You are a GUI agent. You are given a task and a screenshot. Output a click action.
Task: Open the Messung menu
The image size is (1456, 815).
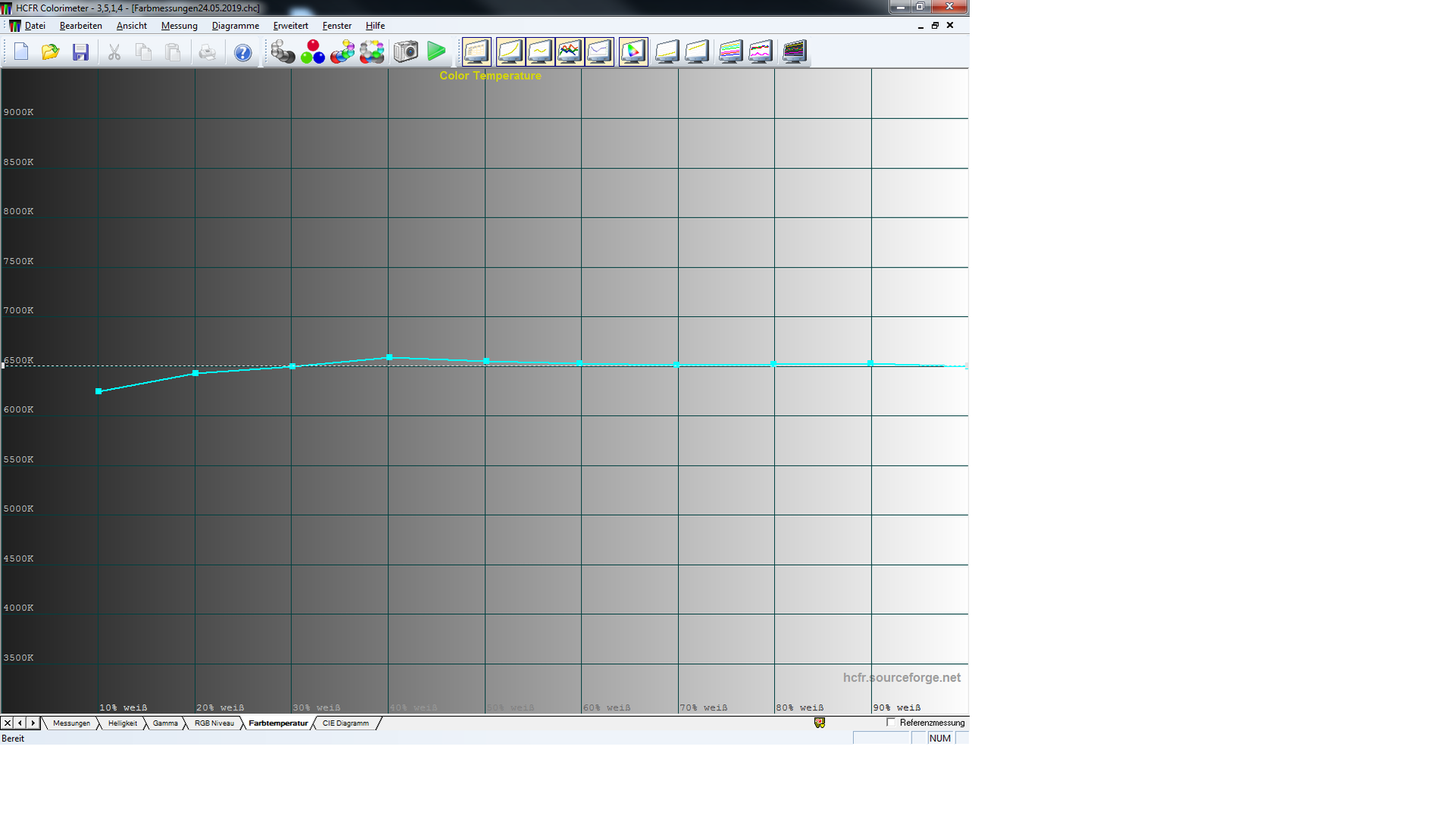pyautogui.click(x=179, y=26)
